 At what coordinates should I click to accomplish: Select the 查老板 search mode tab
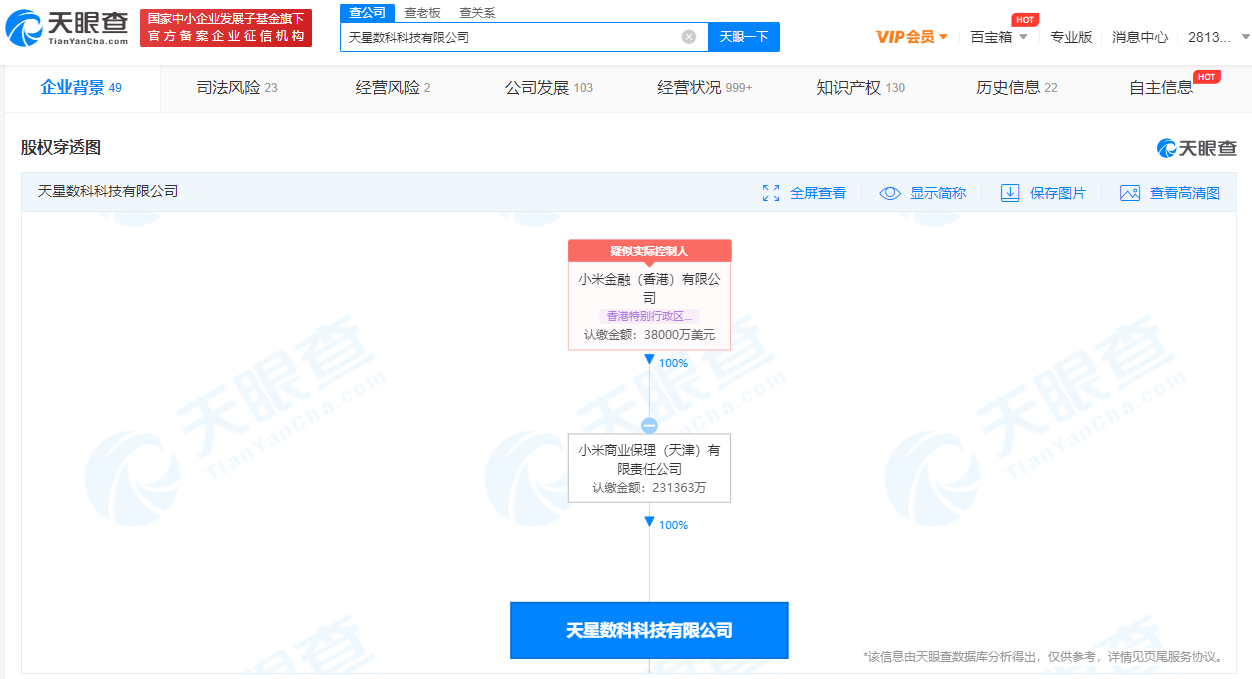[422, 13]
